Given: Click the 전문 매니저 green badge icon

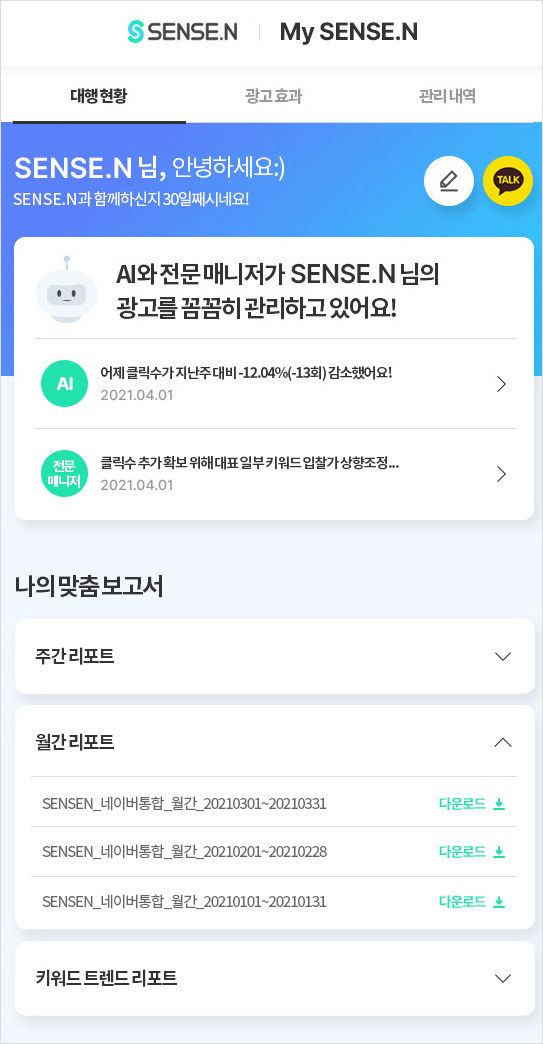Looking at the screenshot, I should pyautogui.click(x=65, y=473).
